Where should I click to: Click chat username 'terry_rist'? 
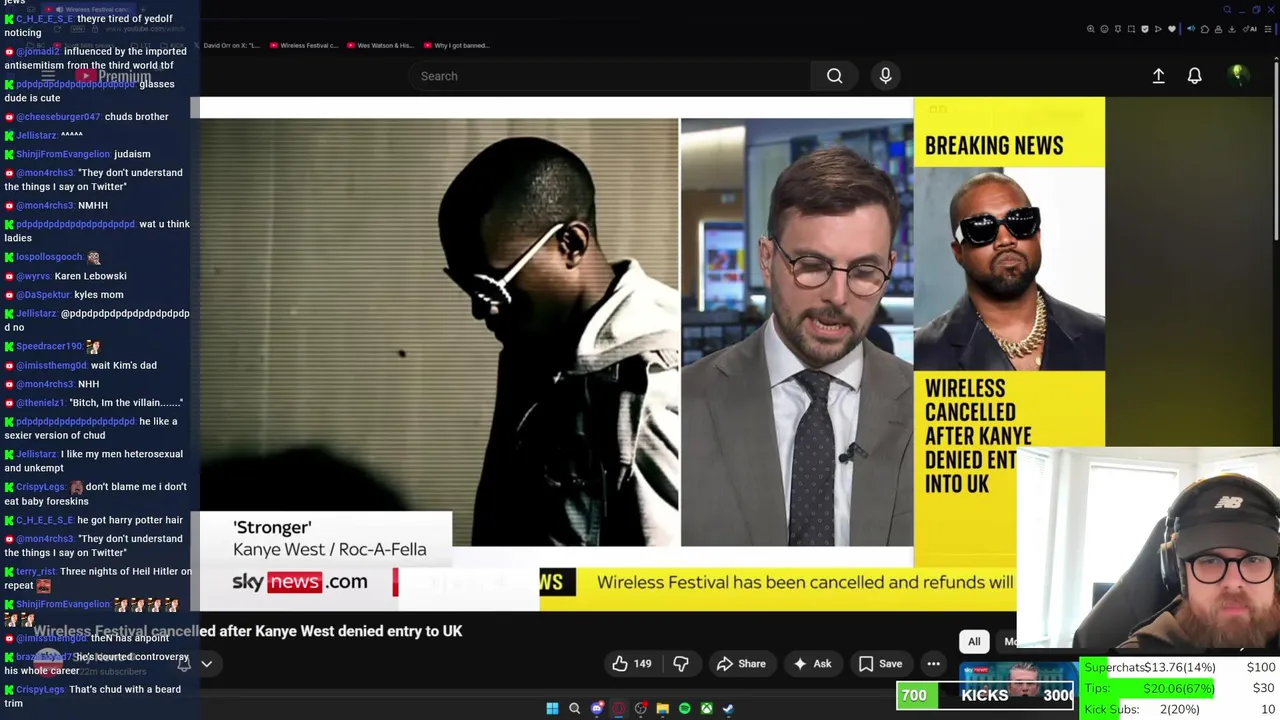[x=36, y=572]
